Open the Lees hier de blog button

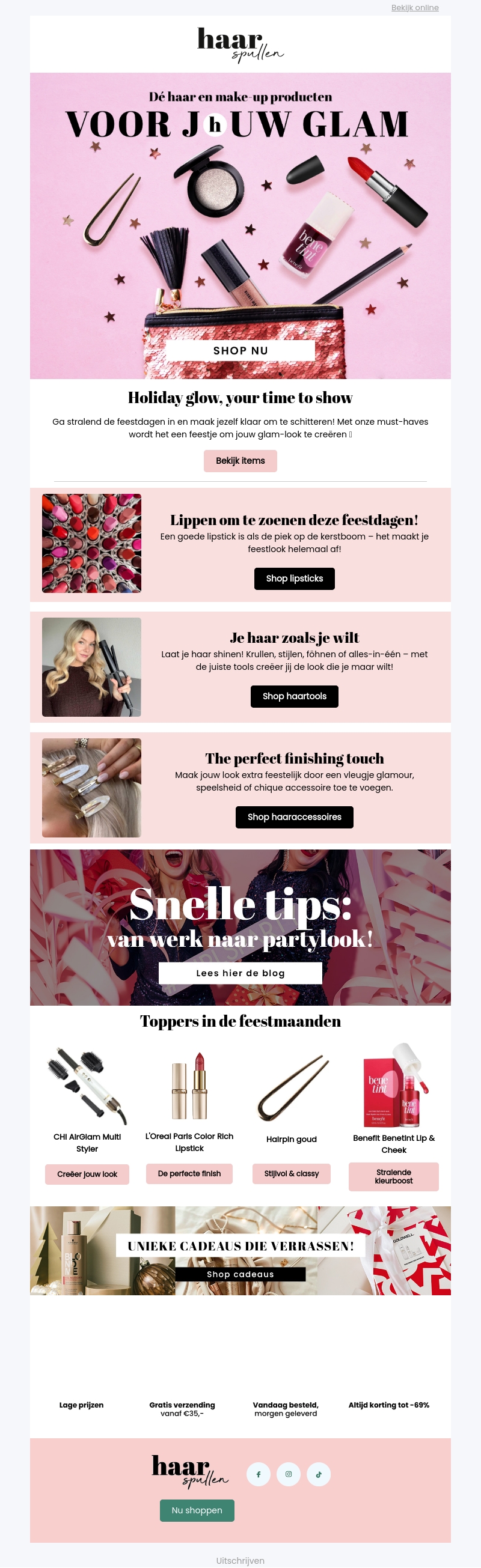click(240, 973)
